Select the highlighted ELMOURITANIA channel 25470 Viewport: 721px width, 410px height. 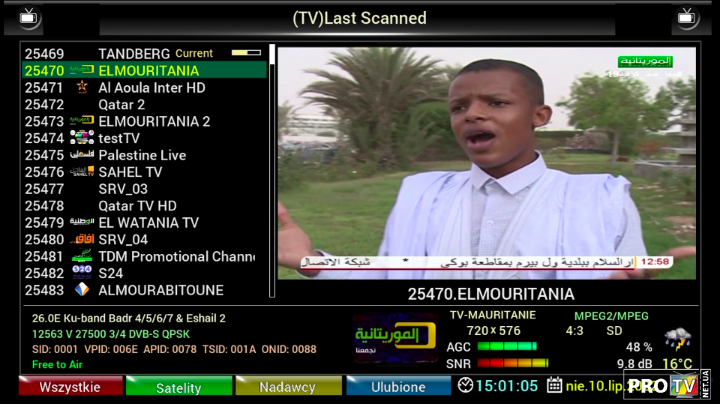pos(145,71)
